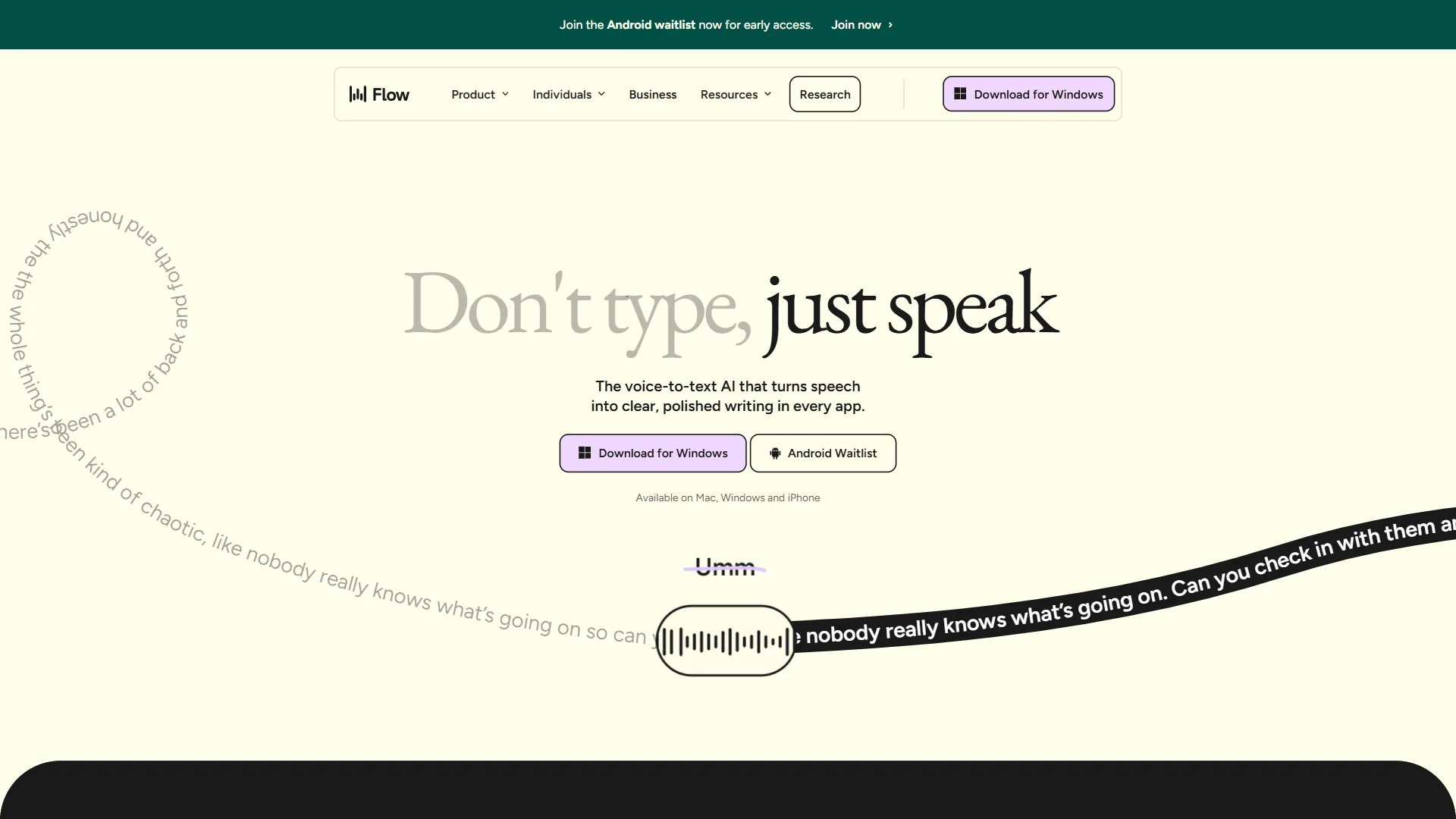Viewport: 1456px width, 819px height.
Task: Click Join now link in banner
Action: click(x=861, y=25)
